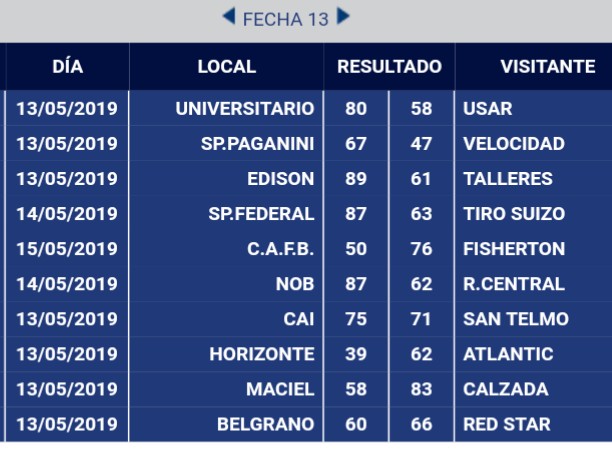Viewport: 612px width, 450px height.
Task: Select the LOCAL column header
Action: coord(226,67)
